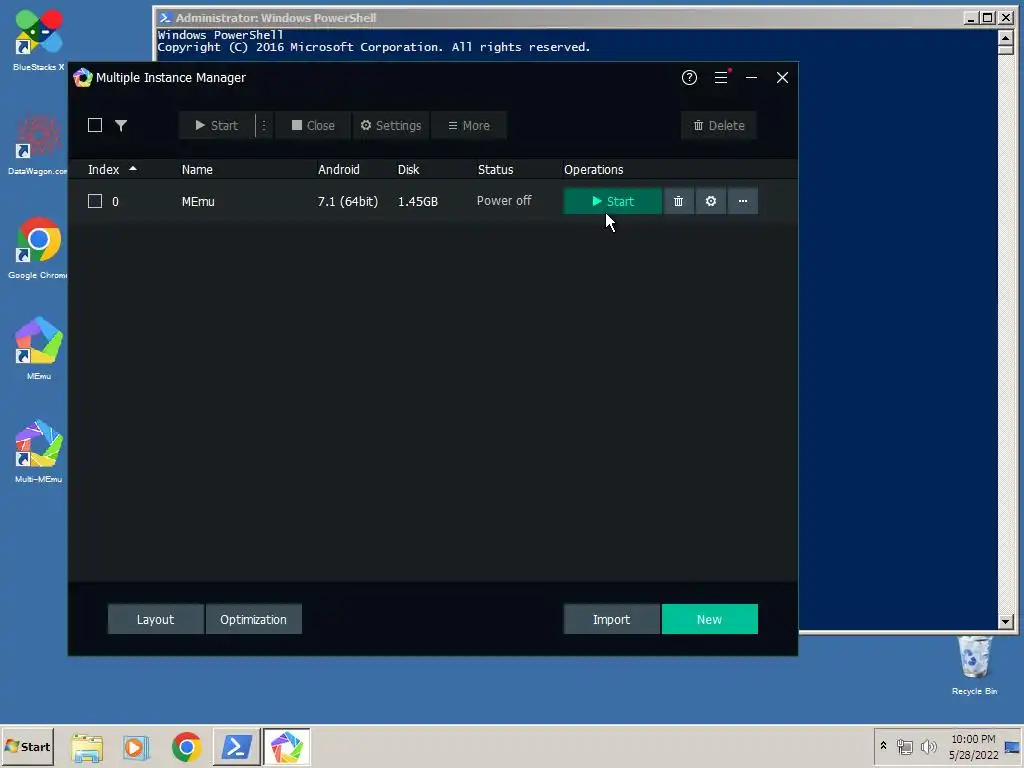The height and width of the screenshot is (768, 1024).
Task: Show hidden tray icons arrow
Action: click(883, 745)
